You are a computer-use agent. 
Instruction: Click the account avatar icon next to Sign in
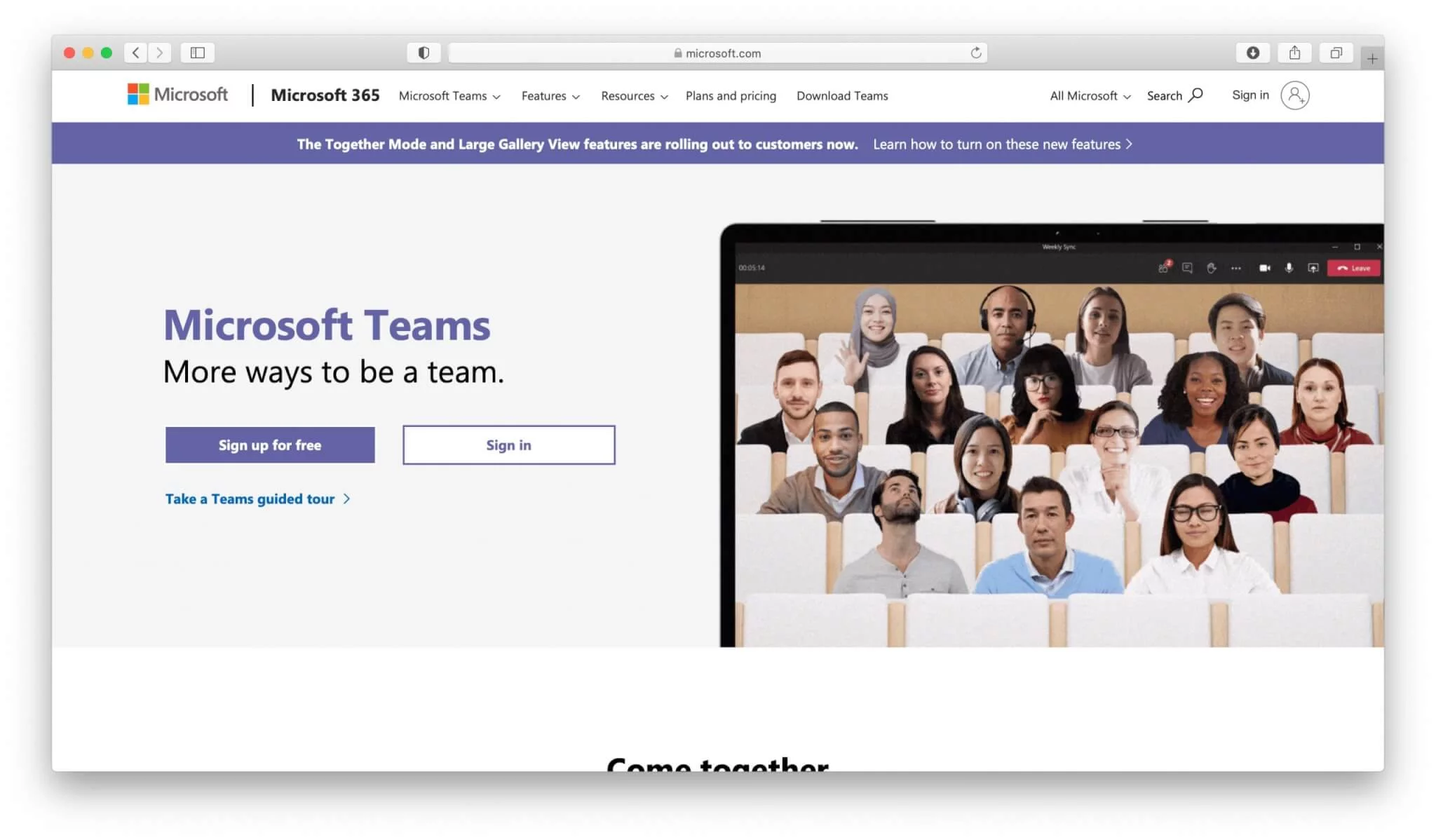click(x=1295, y=95)
